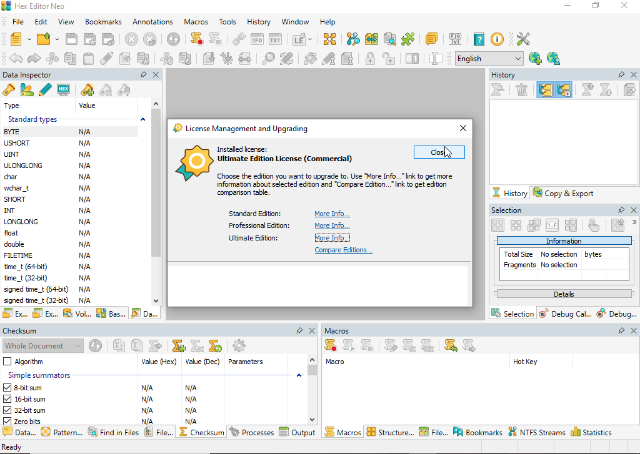This screenshot has height=454, width=640.
Task: Click the puzzle piece plugin toolbar icon
Action: pyautogui.click(x=408, y=39)
